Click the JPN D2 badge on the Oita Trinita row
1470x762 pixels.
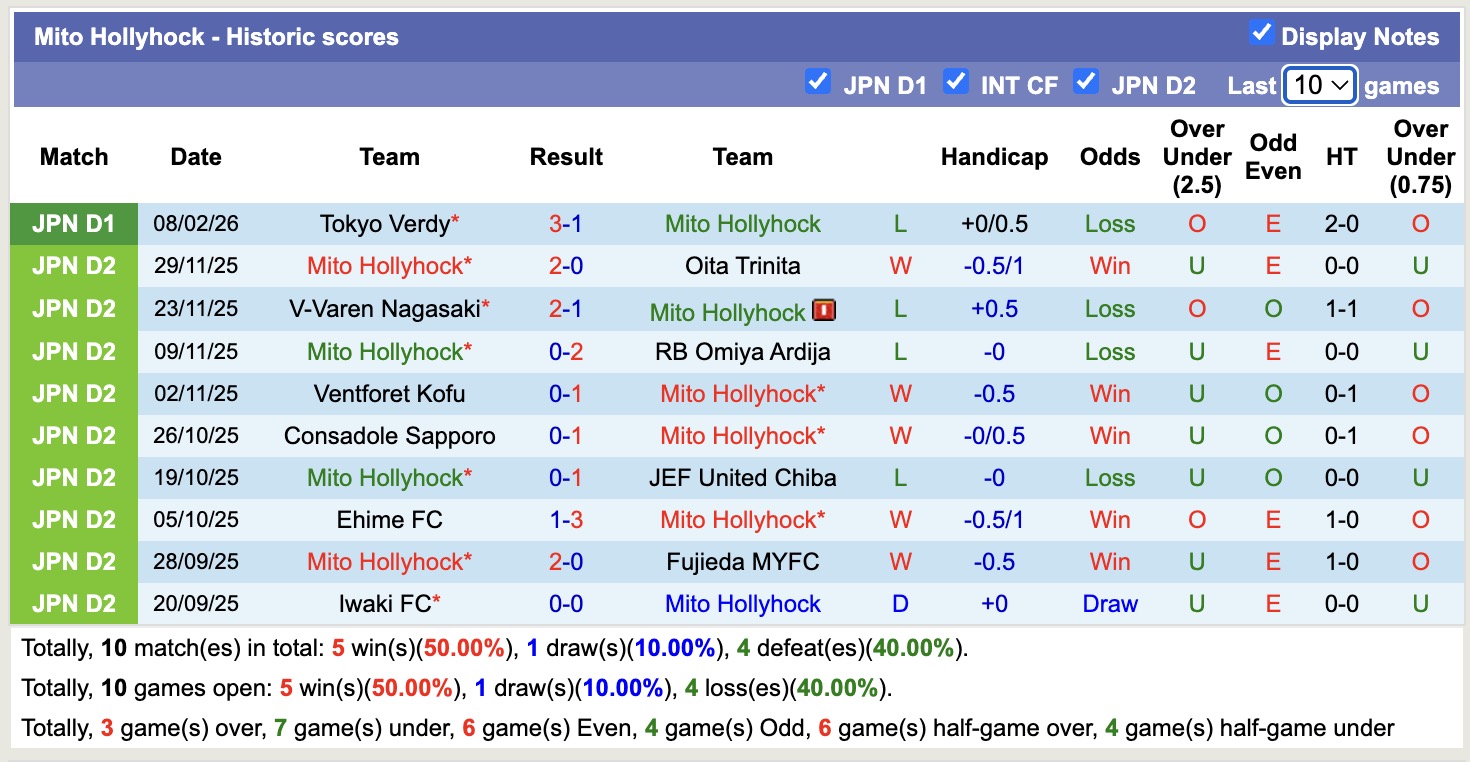[74, 266]
